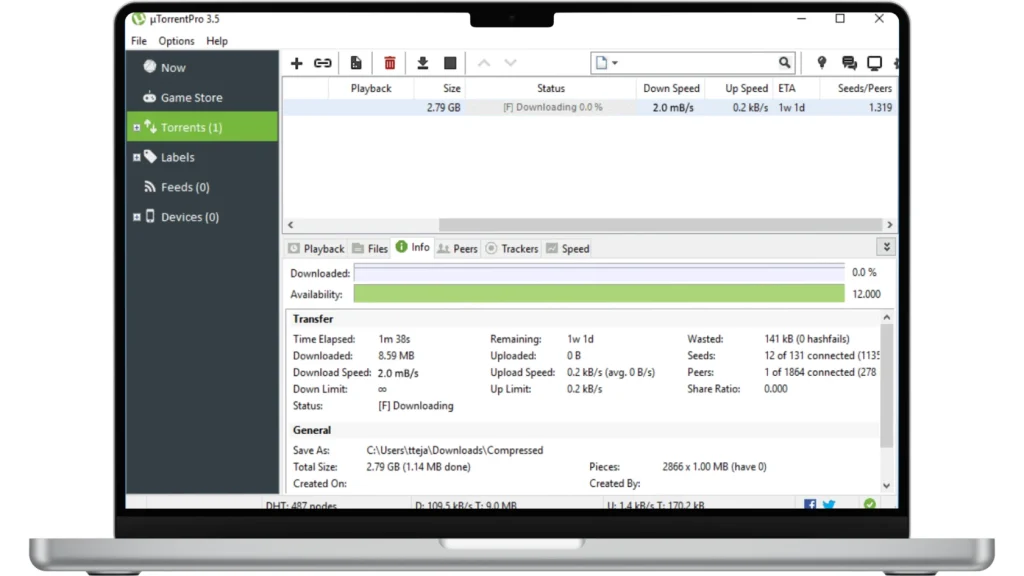
Task: Click the light bulb icon in toolbar
Action: pos(822,63)
